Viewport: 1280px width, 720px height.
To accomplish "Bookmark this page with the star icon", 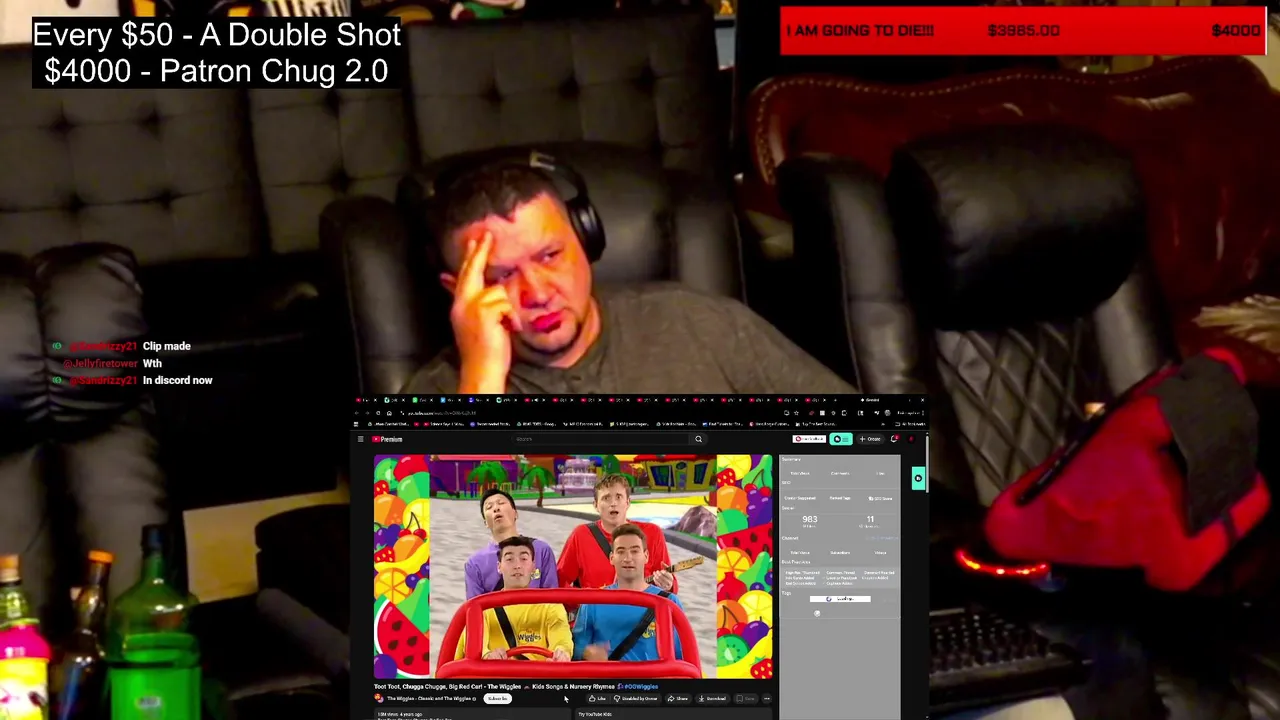I will click(x=797, y=413).
